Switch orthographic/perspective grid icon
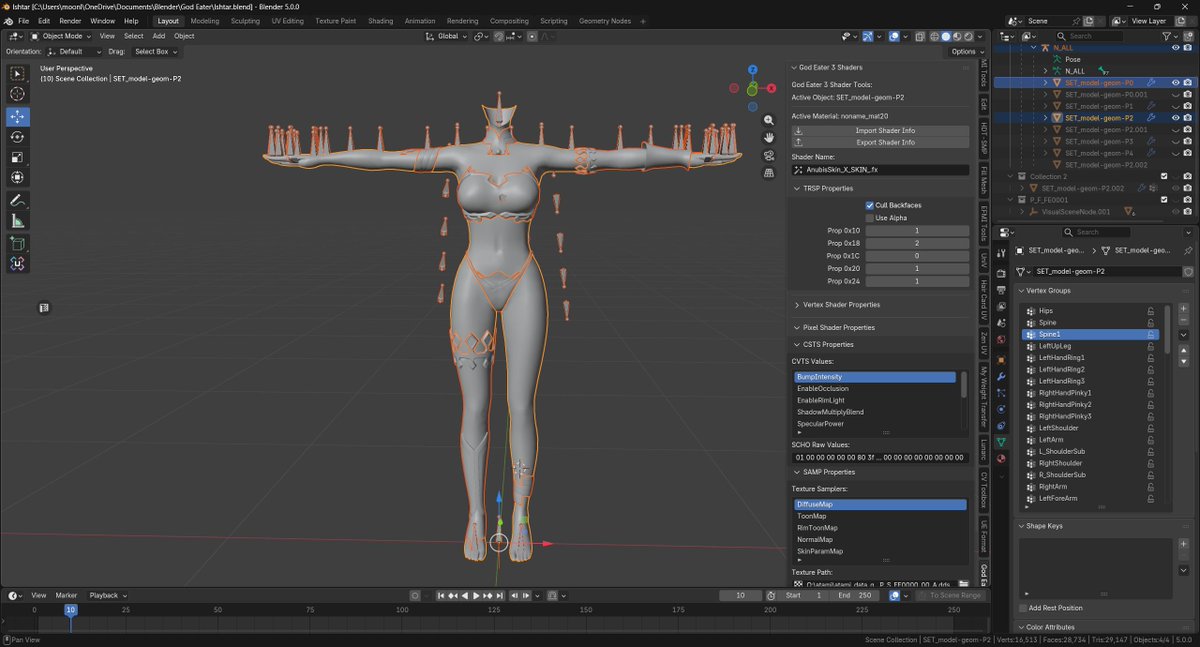 click(x=769, y=173)
